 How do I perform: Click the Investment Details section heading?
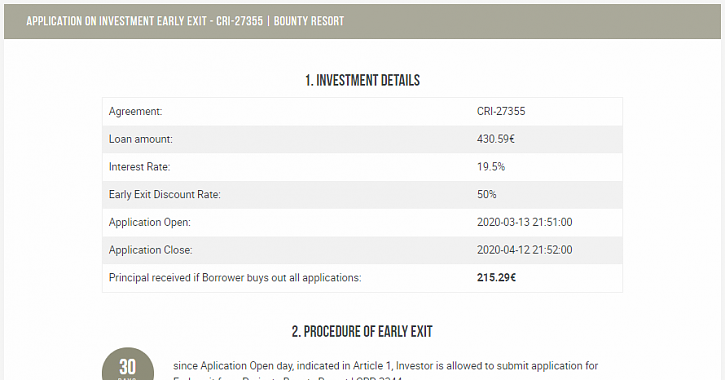click(362, 80)
